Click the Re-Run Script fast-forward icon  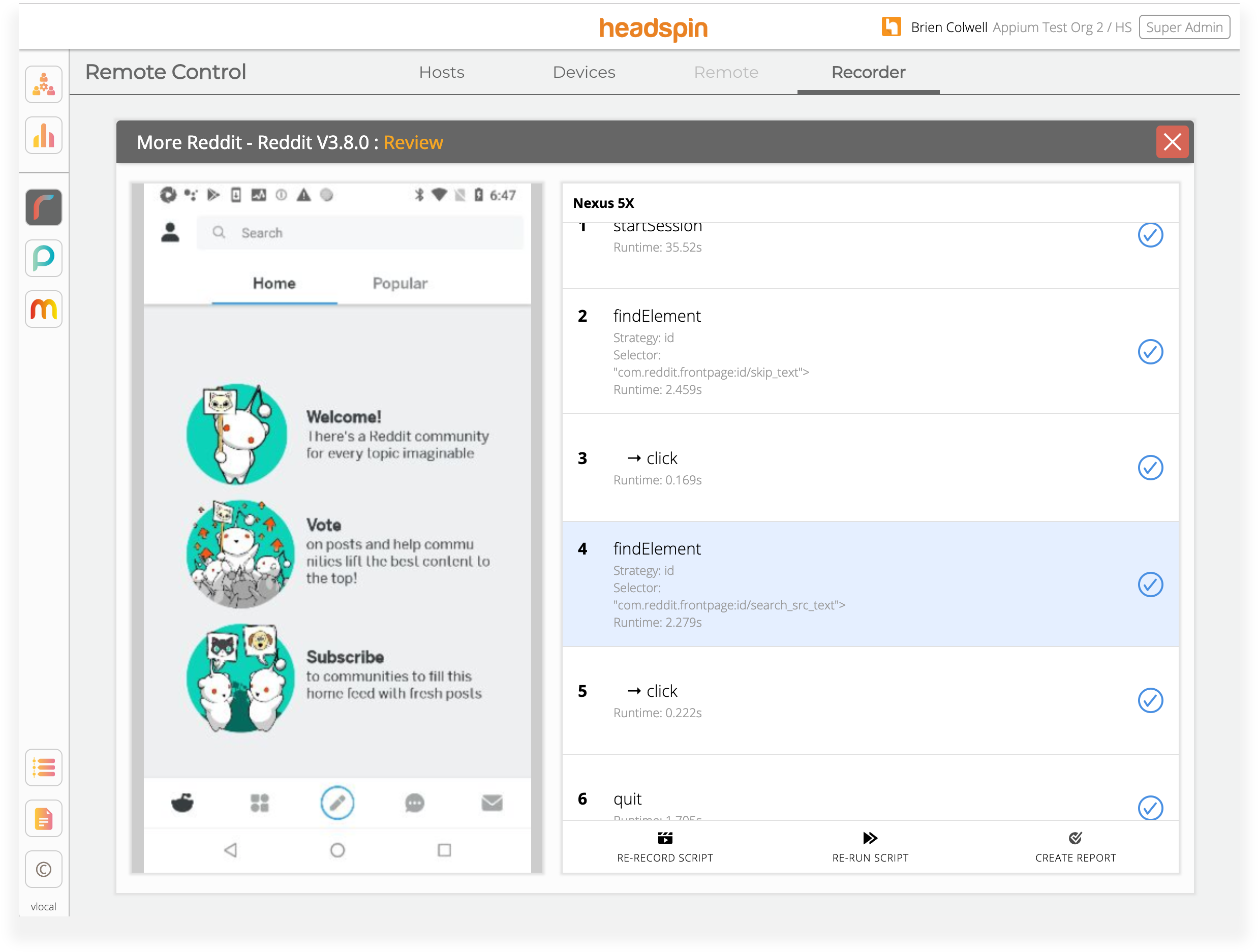870,838
